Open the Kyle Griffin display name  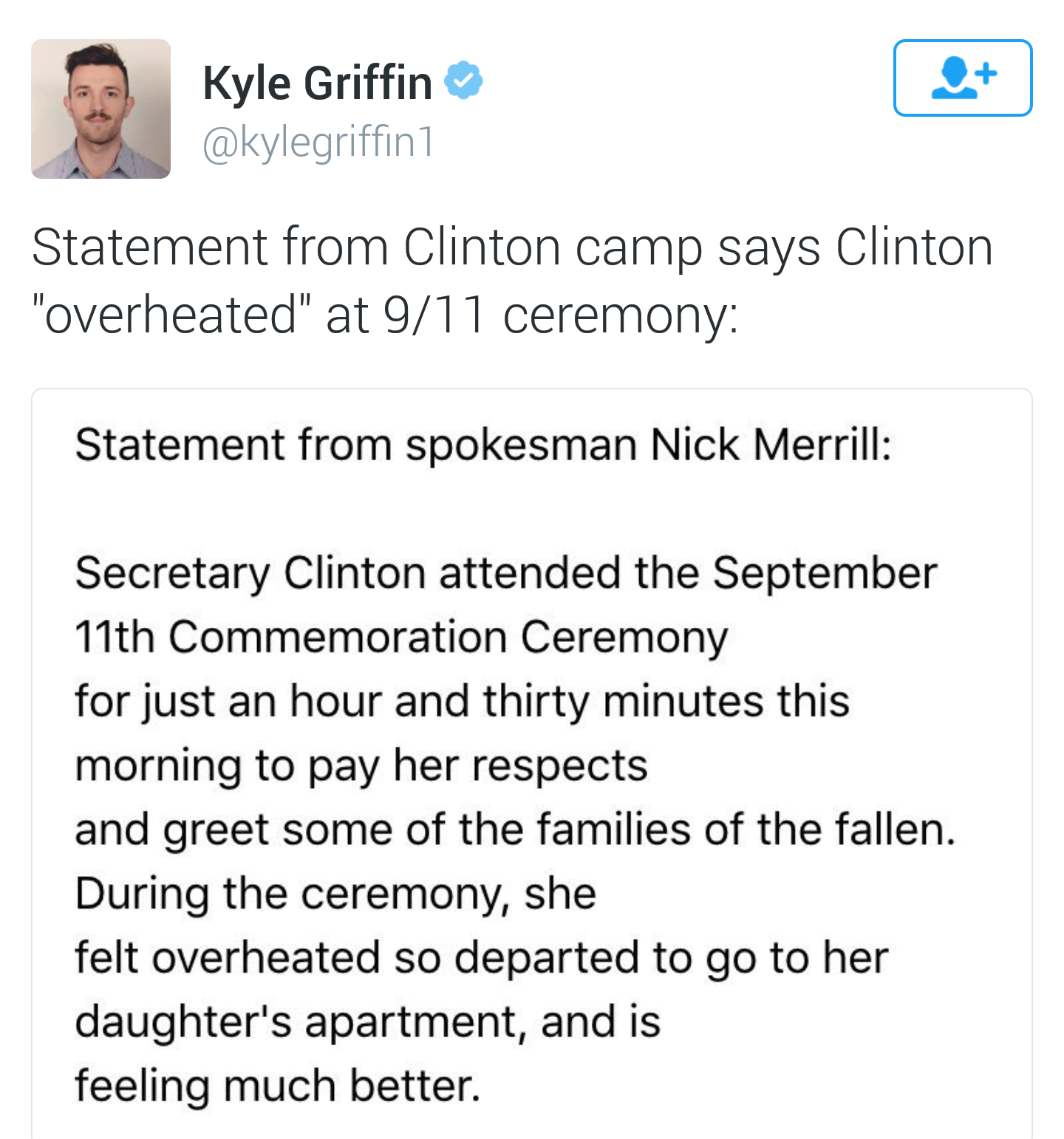317,82
